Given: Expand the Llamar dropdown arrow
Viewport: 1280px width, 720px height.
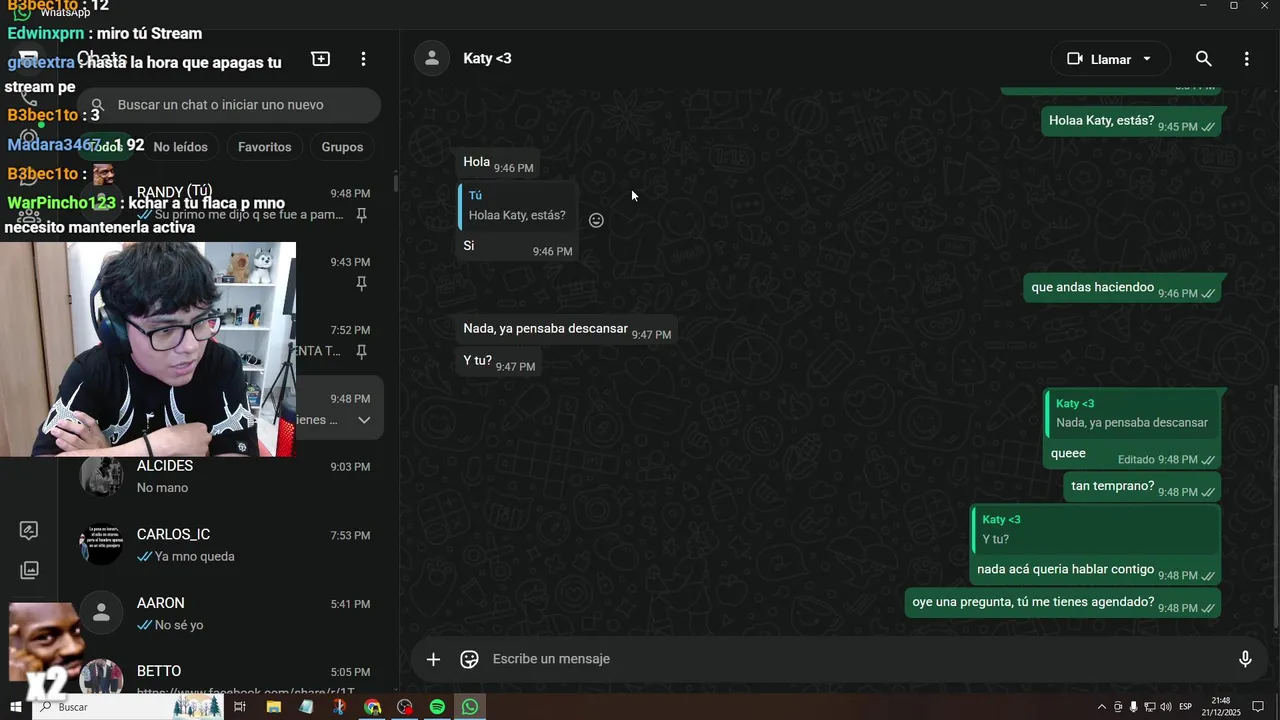Looking at the screenshot, I should pos(1147,59).
